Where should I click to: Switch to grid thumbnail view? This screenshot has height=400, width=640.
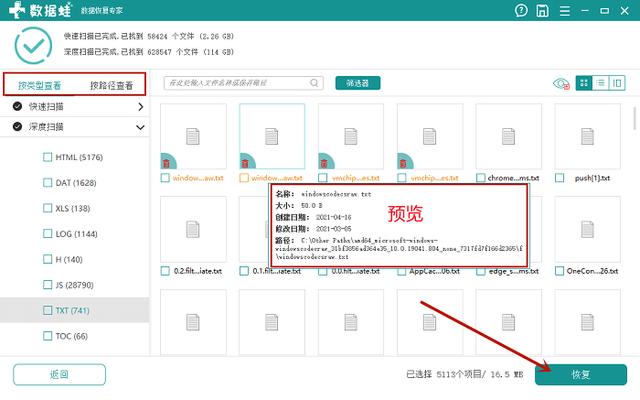[x=584, y=83]
